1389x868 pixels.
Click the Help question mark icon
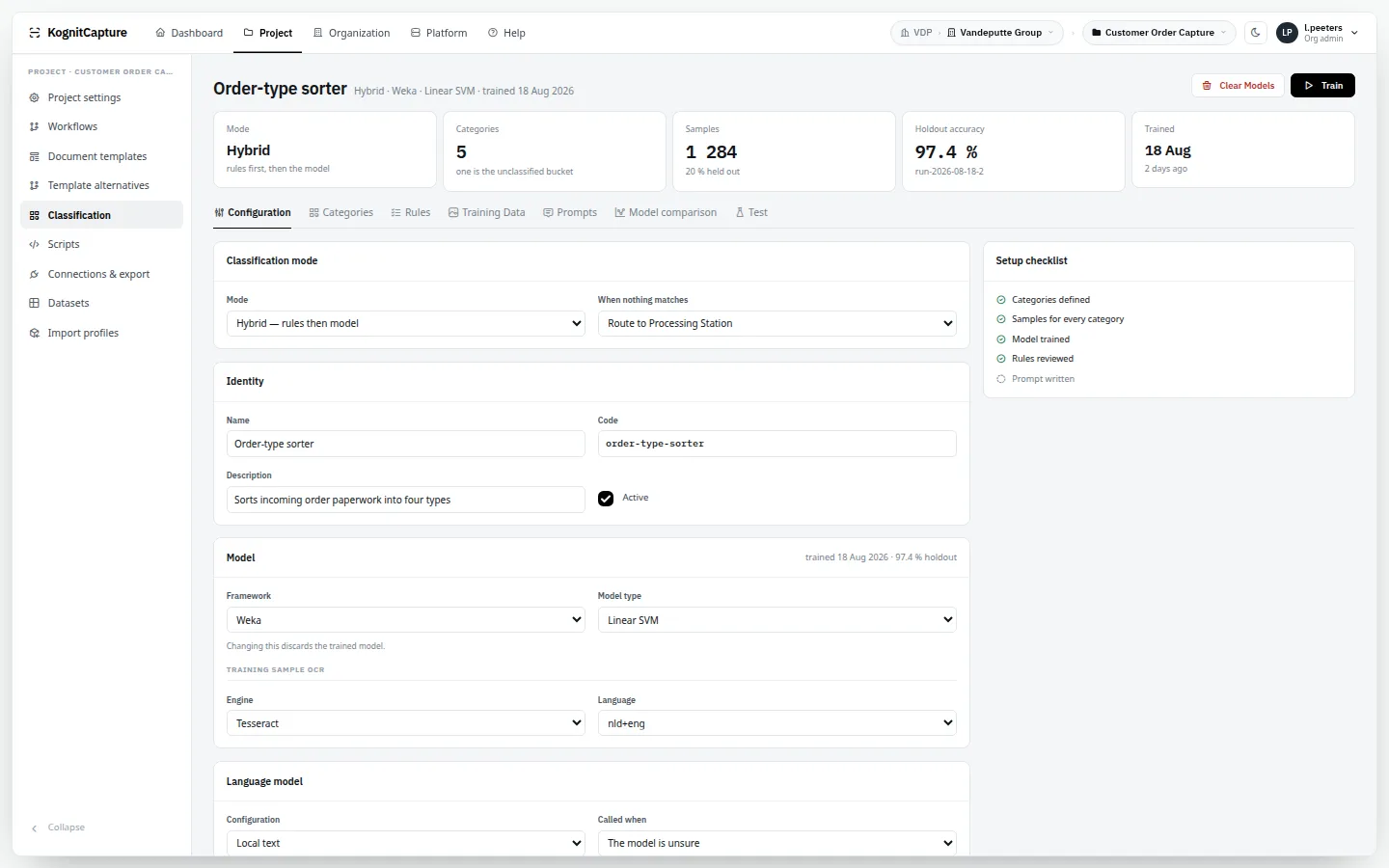click(493, 33)
